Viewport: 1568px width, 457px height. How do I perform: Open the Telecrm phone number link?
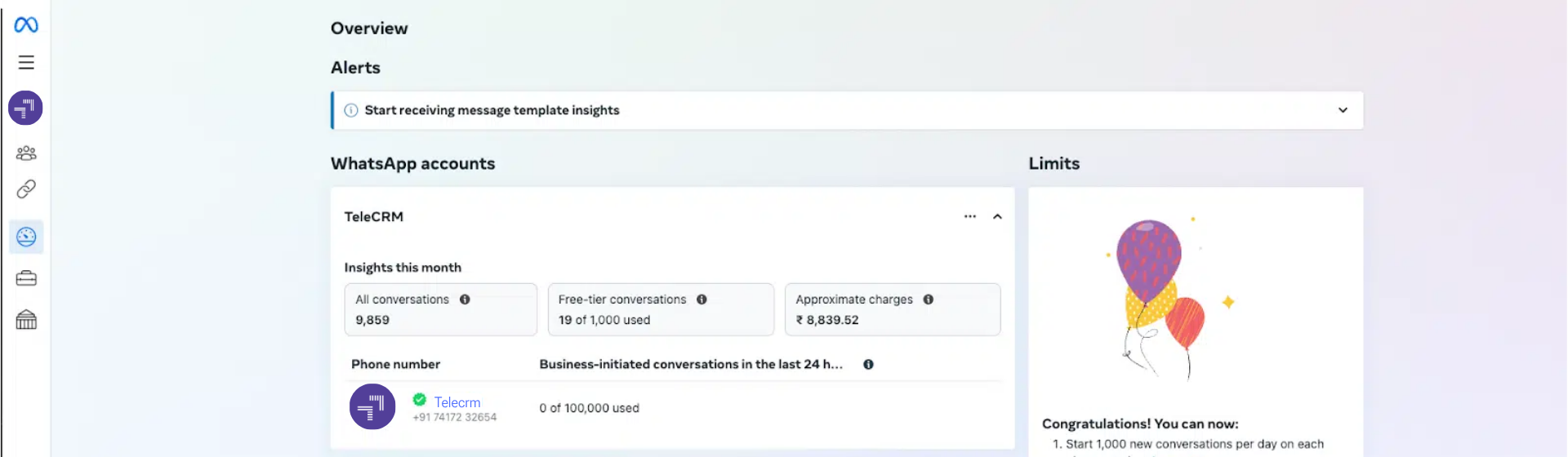[x=457, y=402]
